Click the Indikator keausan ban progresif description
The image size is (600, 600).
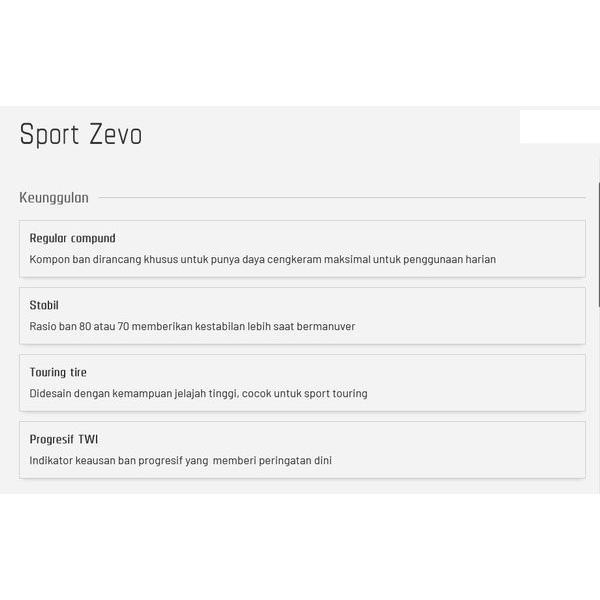pyautogui.click(x=180, y=460)
